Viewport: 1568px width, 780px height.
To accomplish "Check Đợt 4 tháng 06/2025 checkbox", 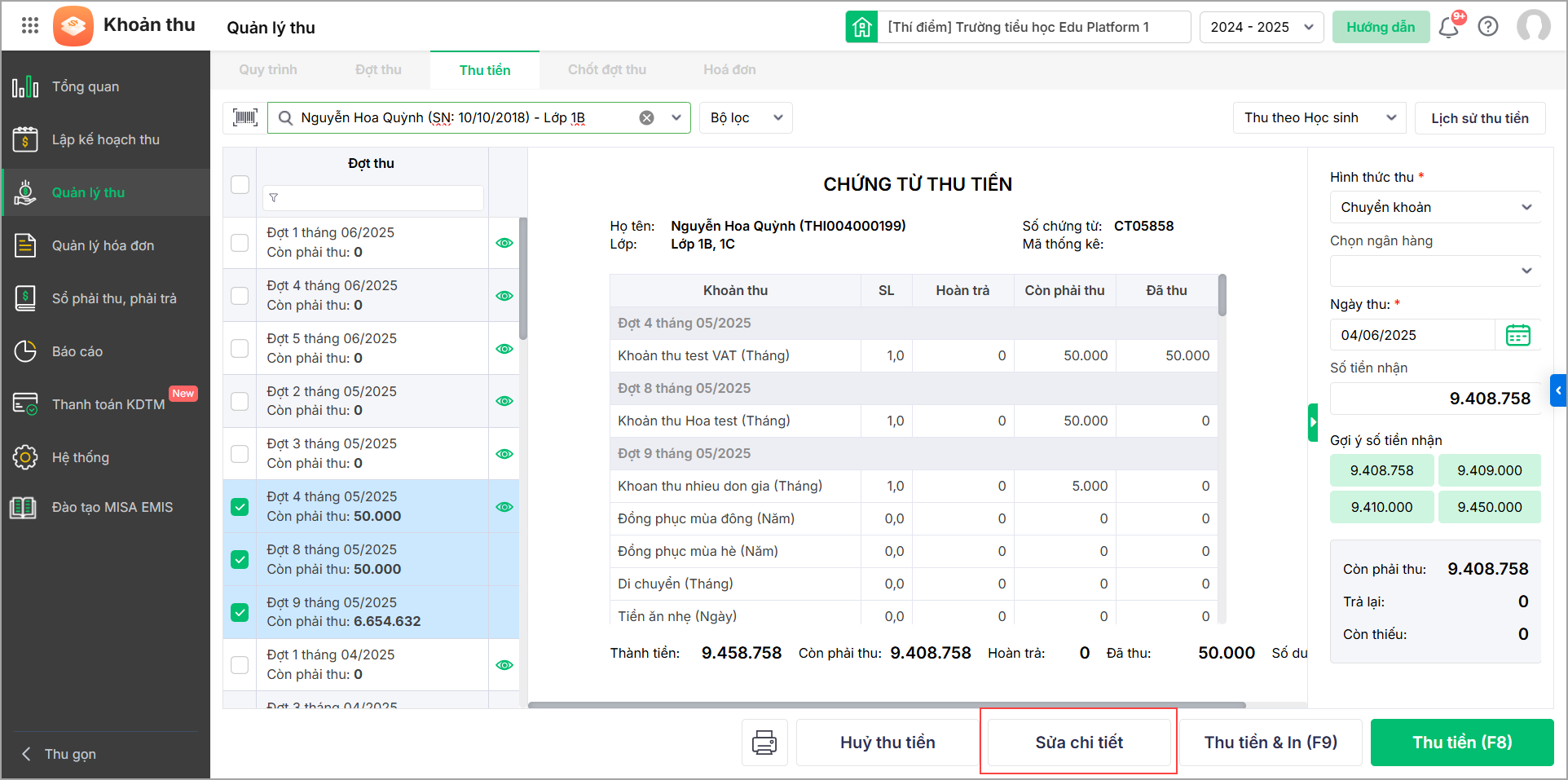I will [x=240, y=295].
